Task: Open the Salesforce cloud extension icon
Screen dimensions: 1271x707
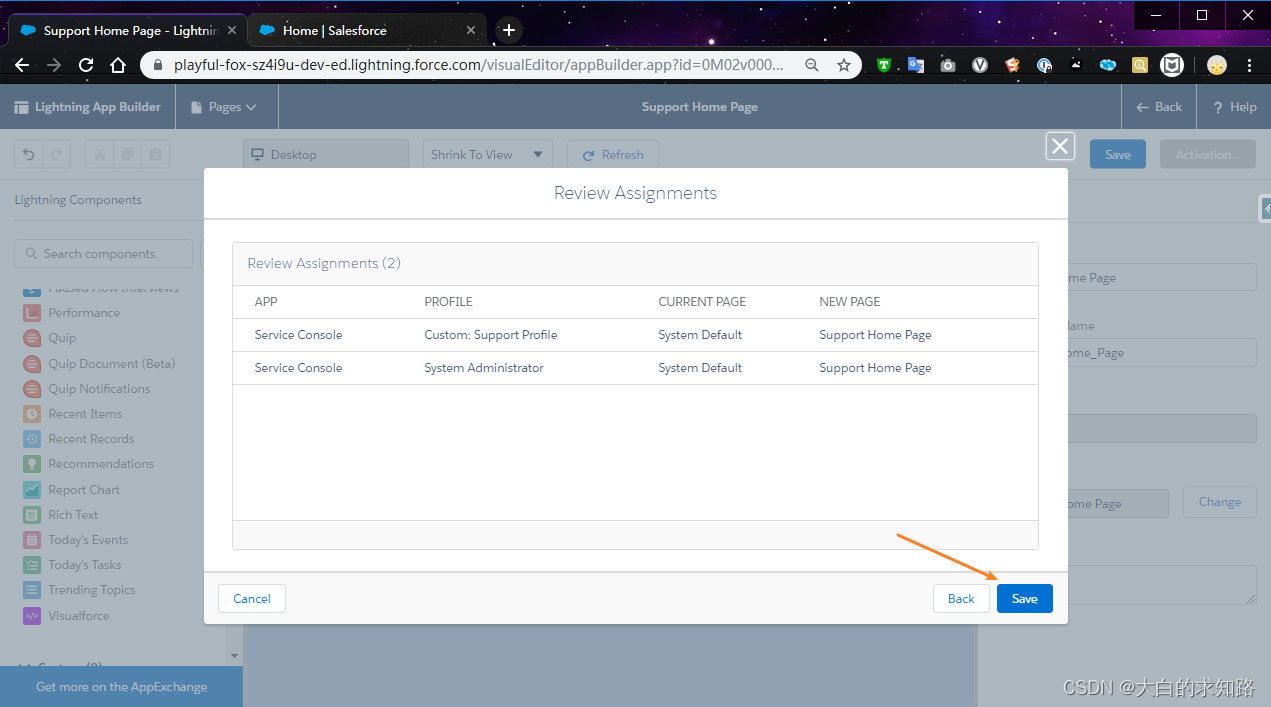Action: point(1108,65)
